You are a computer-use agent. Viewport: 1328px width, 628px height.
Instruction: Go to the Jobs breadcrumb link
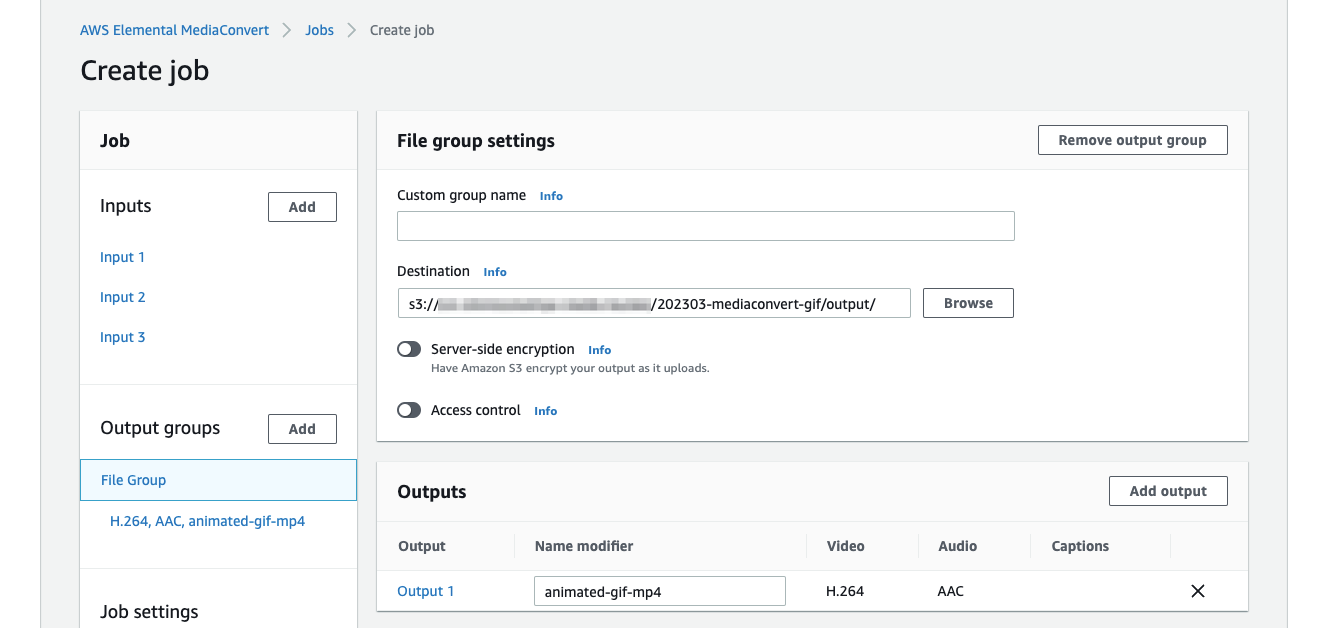tap(319, 30)
